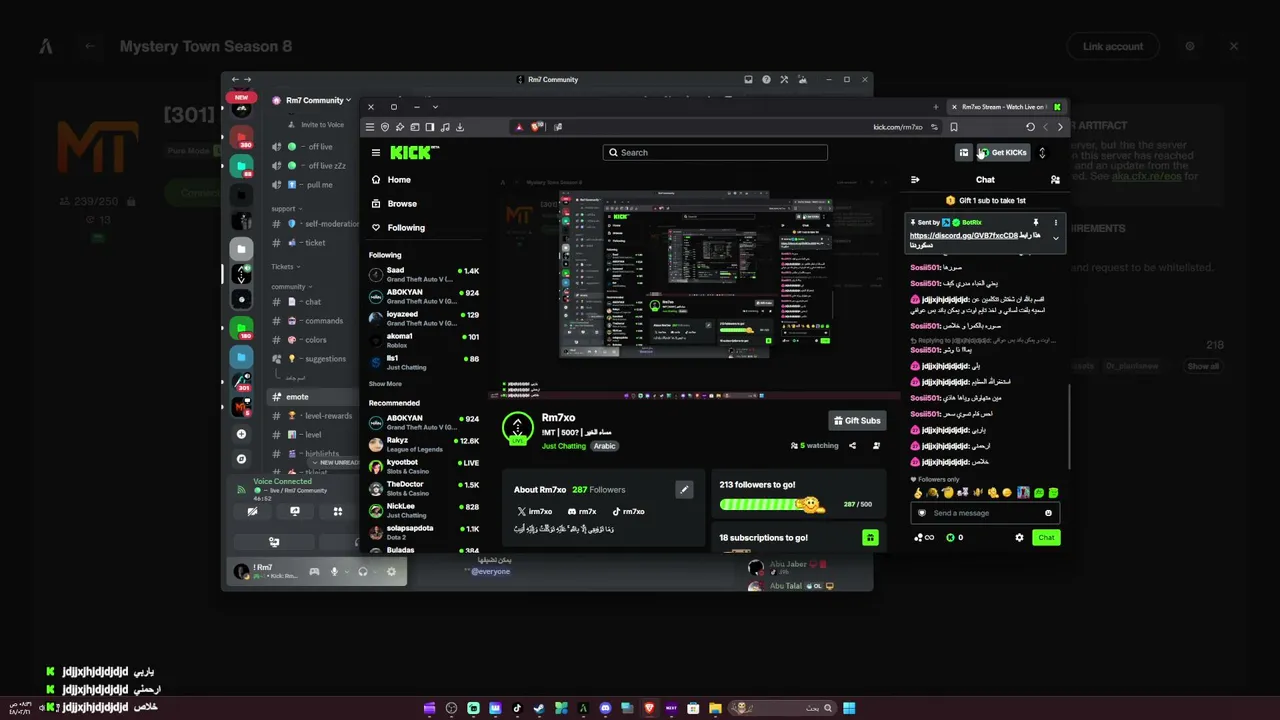
Task: Open solapsapdota's Dota 2 channel
Action: point(424,531)
